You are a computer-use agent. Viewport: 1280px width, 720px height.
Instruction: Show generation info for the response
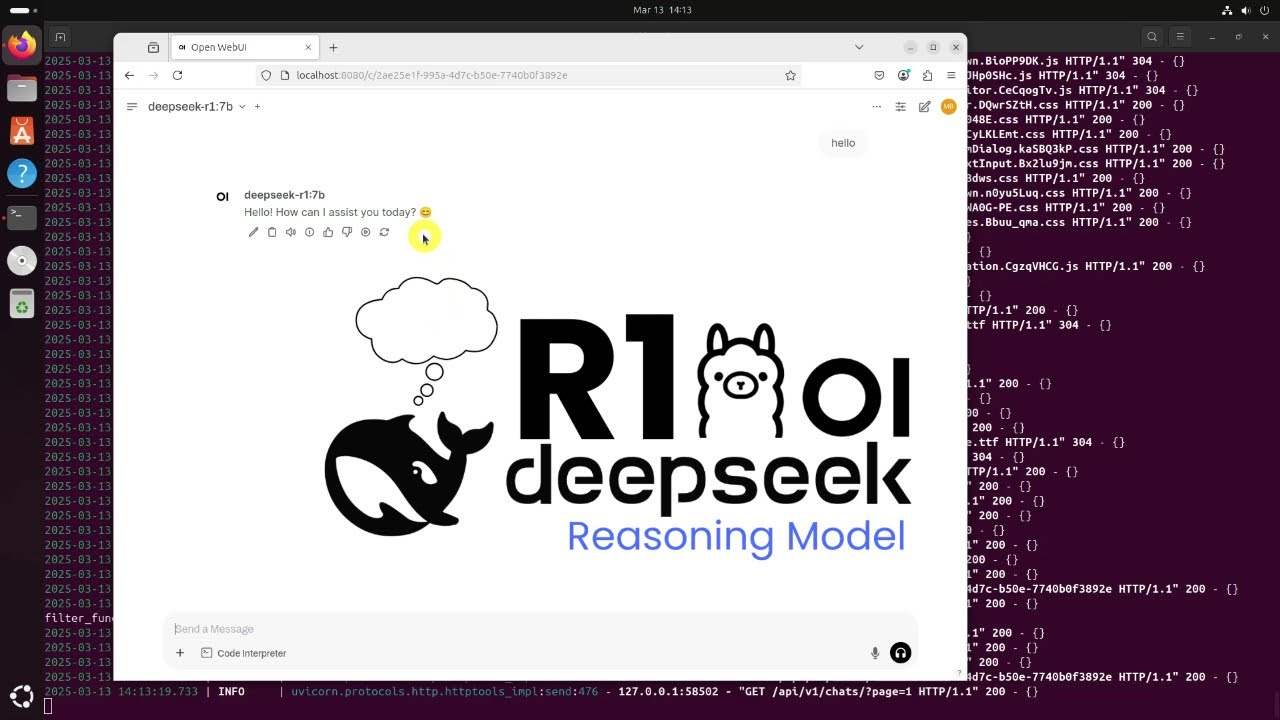pyautogui.click(x=309, y=232)
